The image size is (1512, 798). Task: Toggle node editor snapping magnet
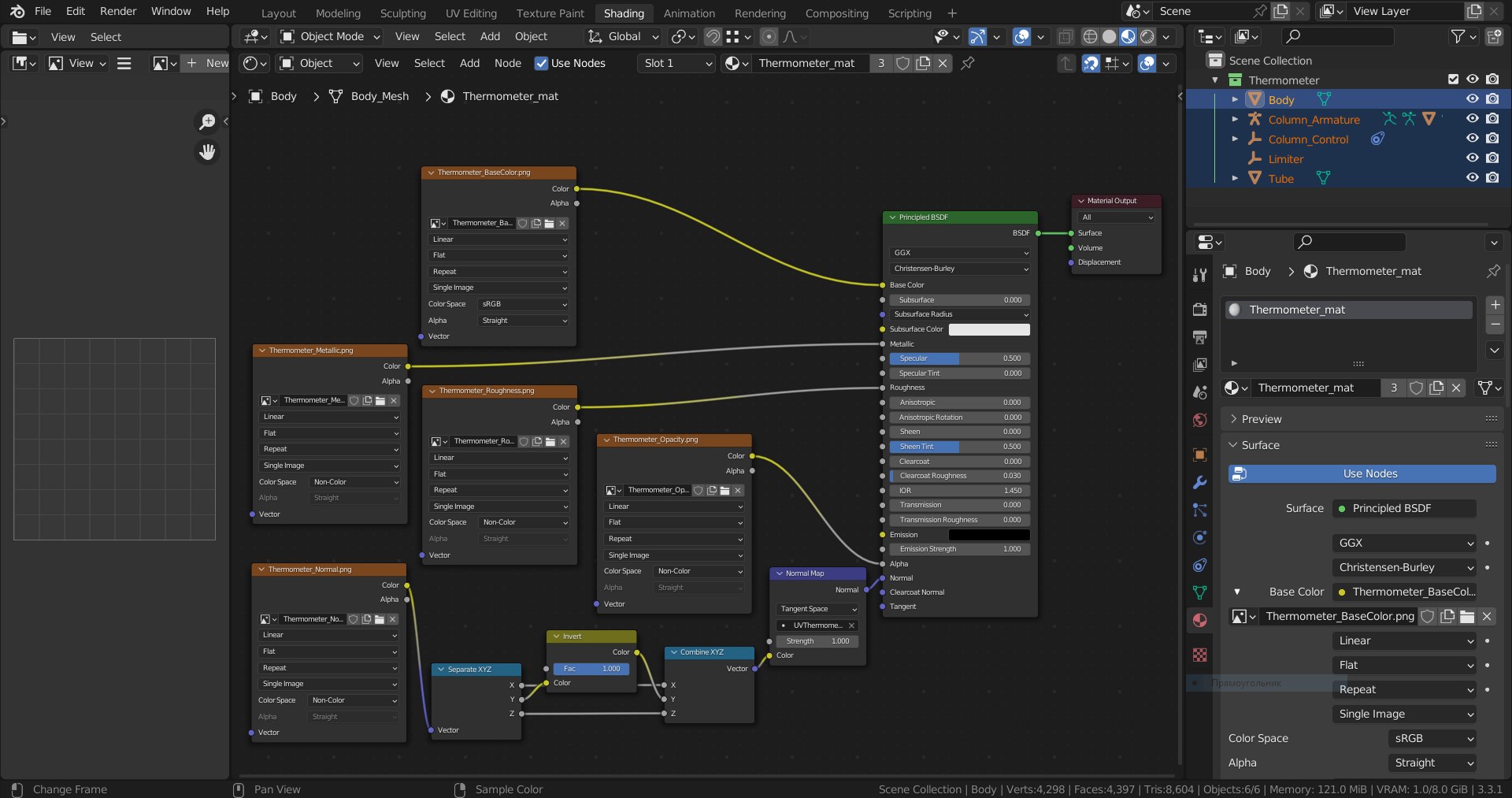(1091, 63)
